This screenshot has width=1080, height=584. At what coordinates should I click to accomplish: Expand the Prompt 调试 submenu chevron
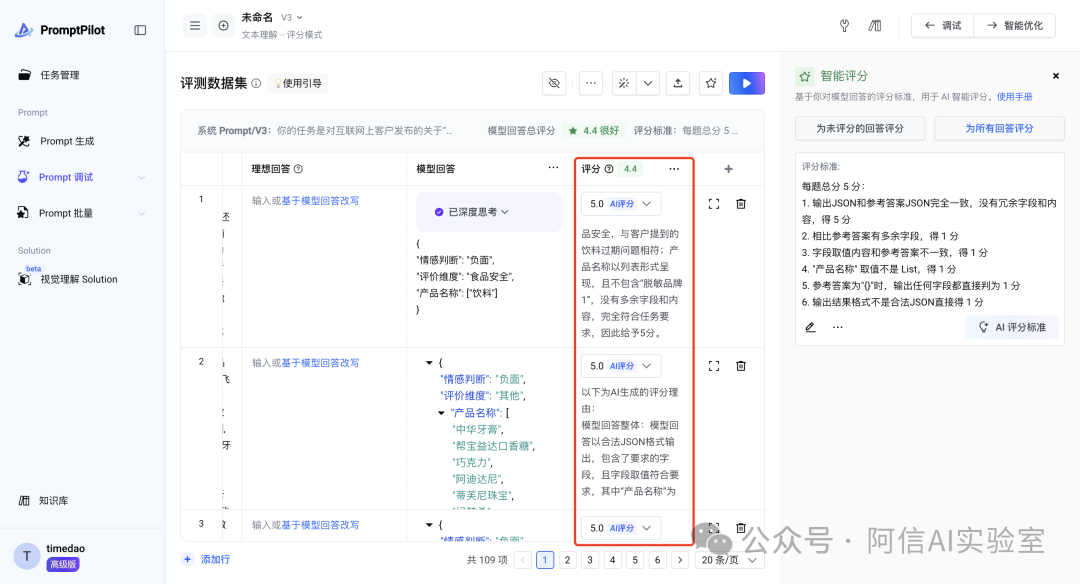[x=141, y=178]
